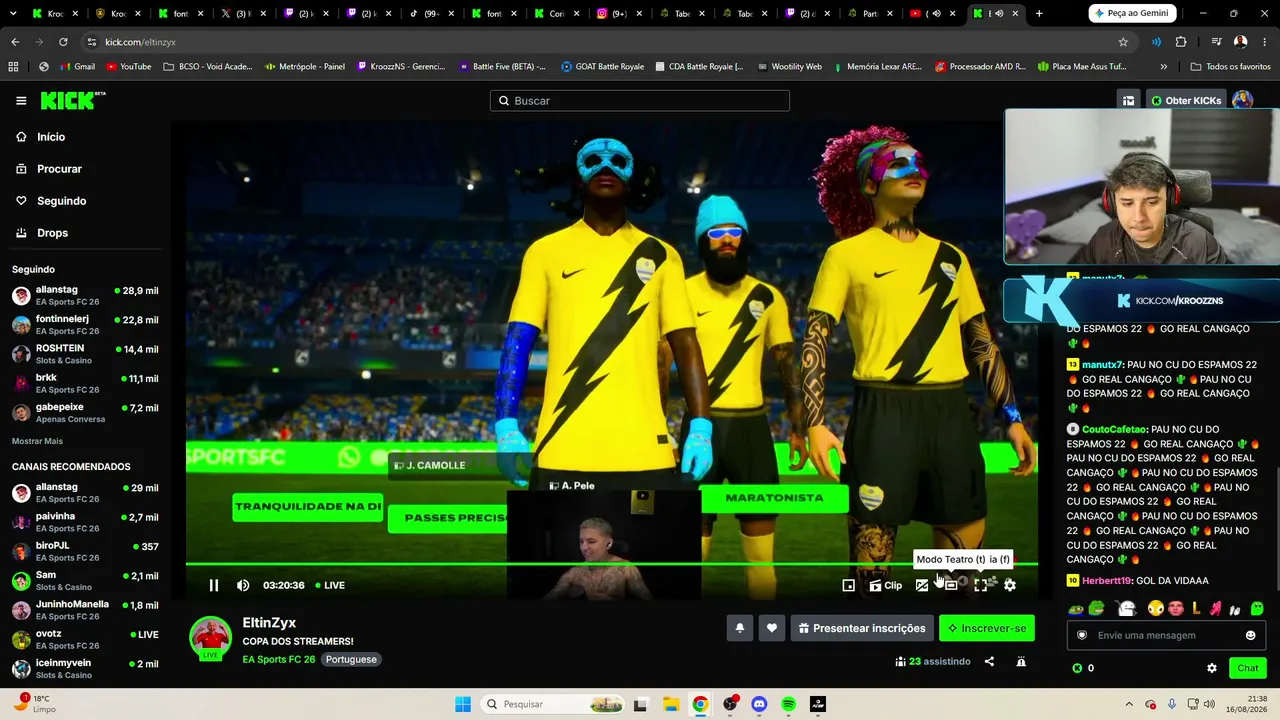
Task: Go back using the browser back arrow
Action: (x=15, y=42)
